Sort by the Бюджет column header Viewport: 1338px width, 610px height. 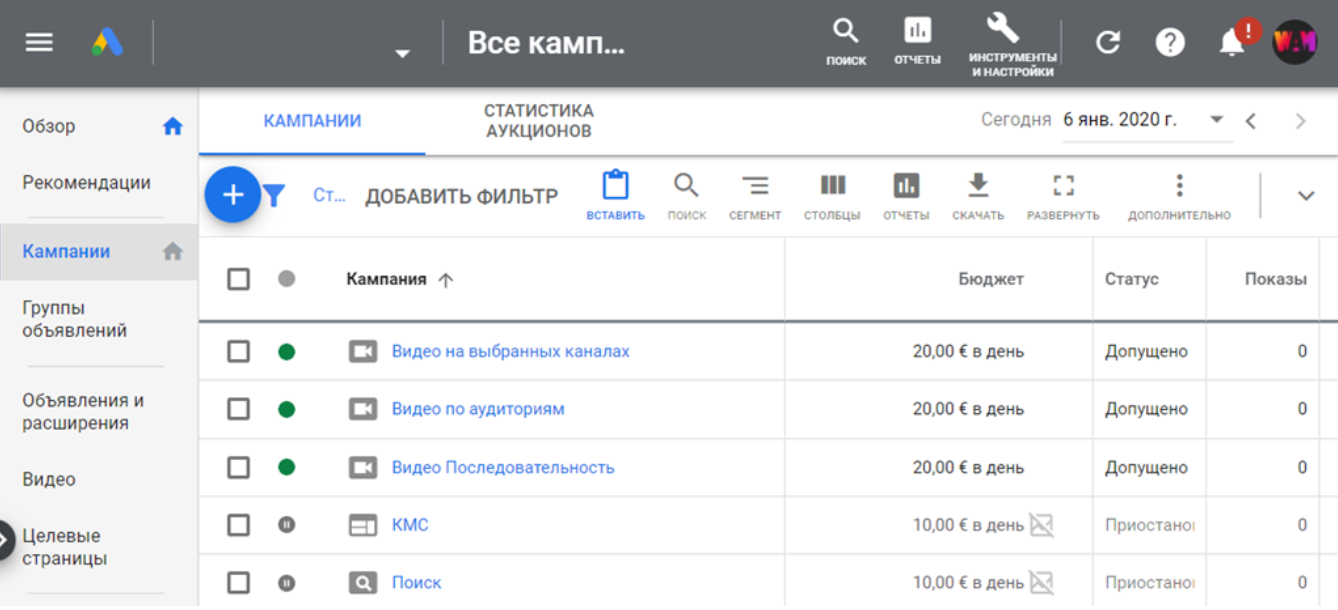tap(991, 279)
